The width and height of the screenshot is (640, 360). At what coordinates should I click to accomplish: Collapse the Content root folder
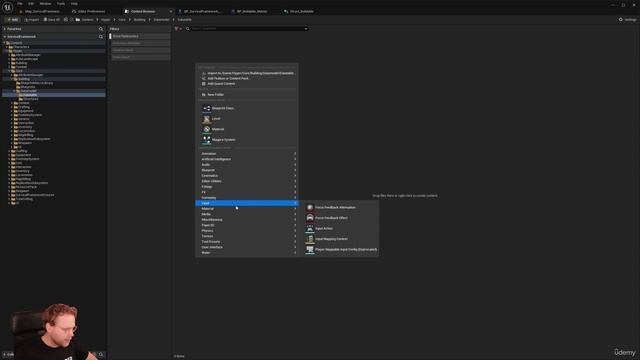tap(4, 43)
